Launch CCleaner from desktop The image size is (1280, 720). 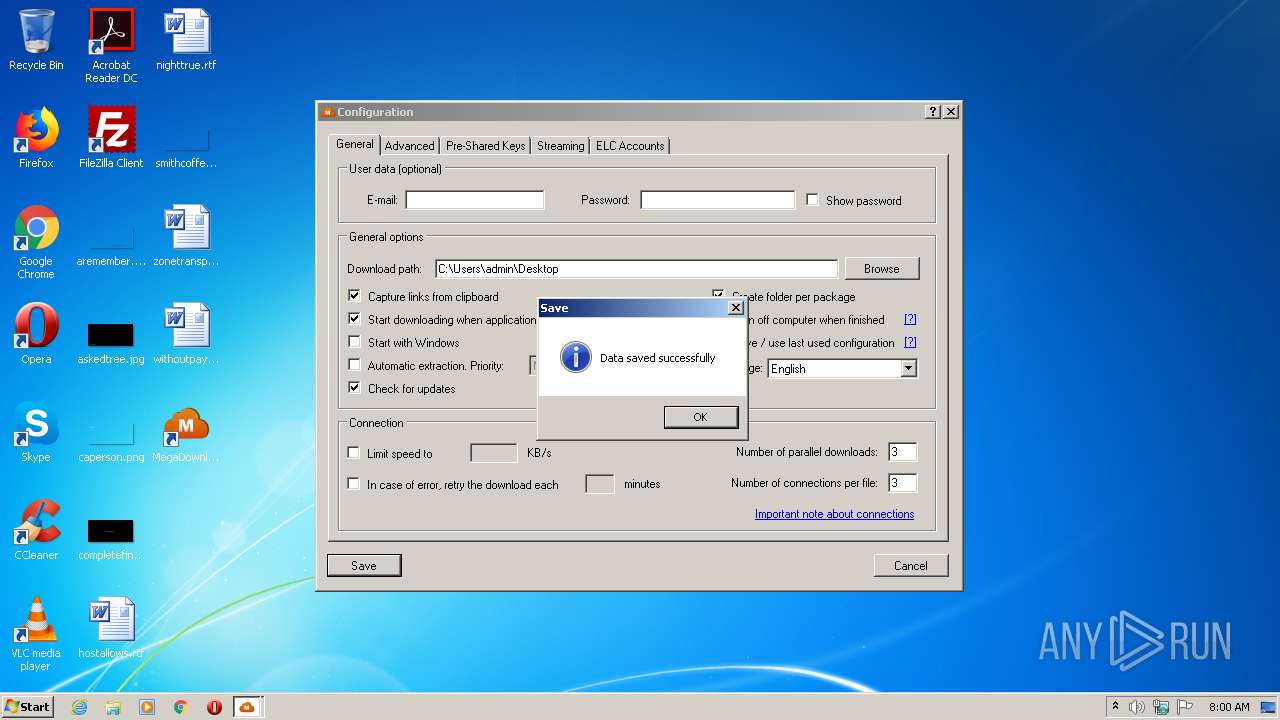[36, 530]
